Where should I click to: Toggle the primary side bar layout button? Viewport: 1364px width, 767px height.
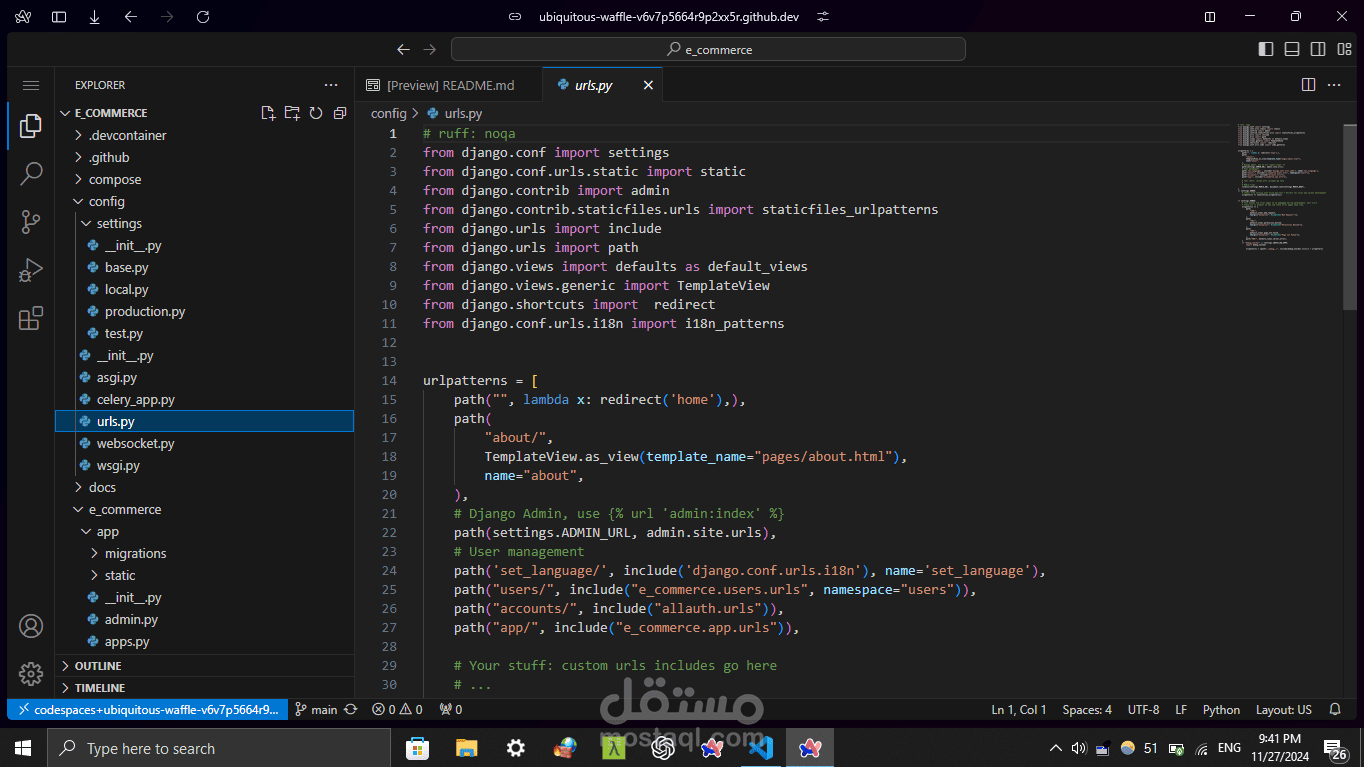(1266, 49)
